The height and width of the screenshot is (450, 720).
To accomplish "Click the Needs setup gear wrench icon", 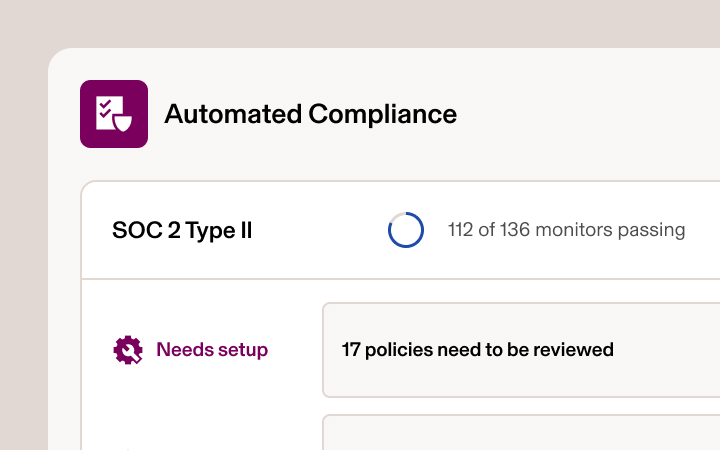I will click(x=128, y=350).
